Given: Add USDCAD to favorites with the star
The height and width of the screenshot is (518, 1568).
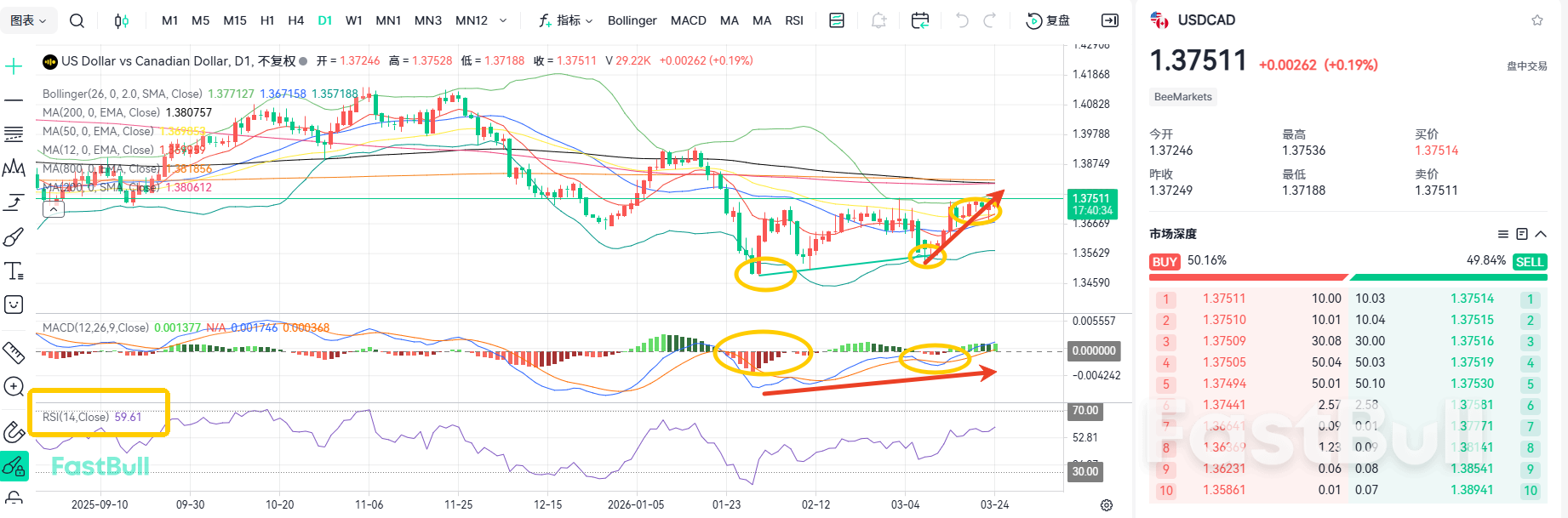Looking at the screenshot, I should tap(1537, 20).
